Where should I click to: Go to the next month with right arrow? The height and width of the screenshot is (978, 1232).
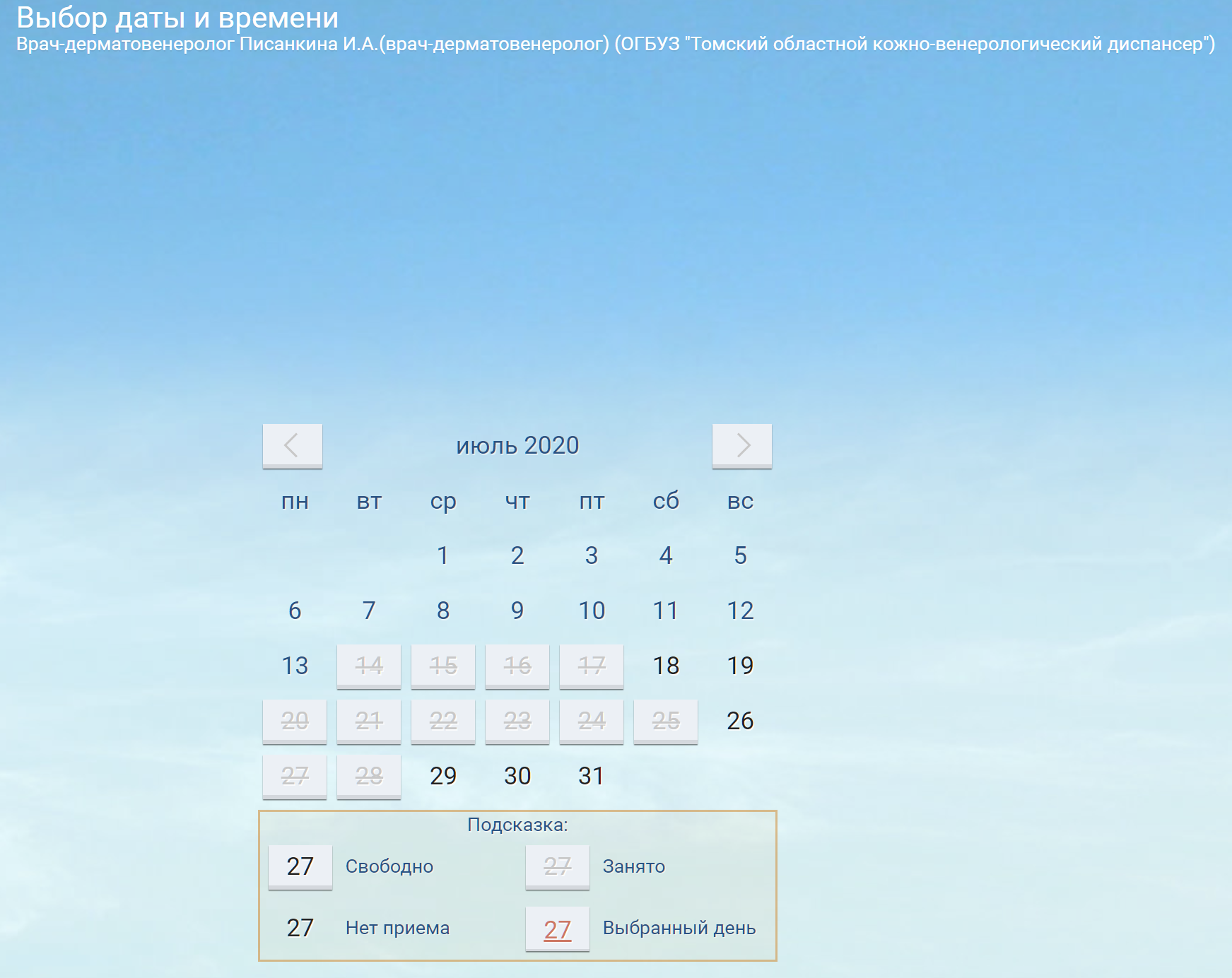tap(742, 446)
